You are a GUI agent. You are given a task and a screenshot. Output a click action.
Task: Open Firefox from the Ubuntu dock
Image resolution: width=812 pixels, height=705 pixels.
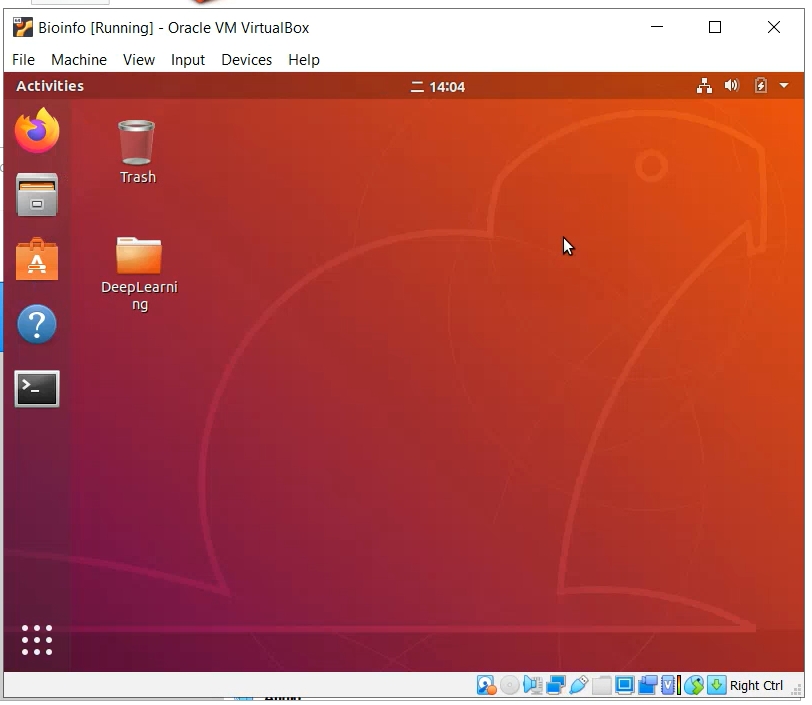tap(37, 131)
